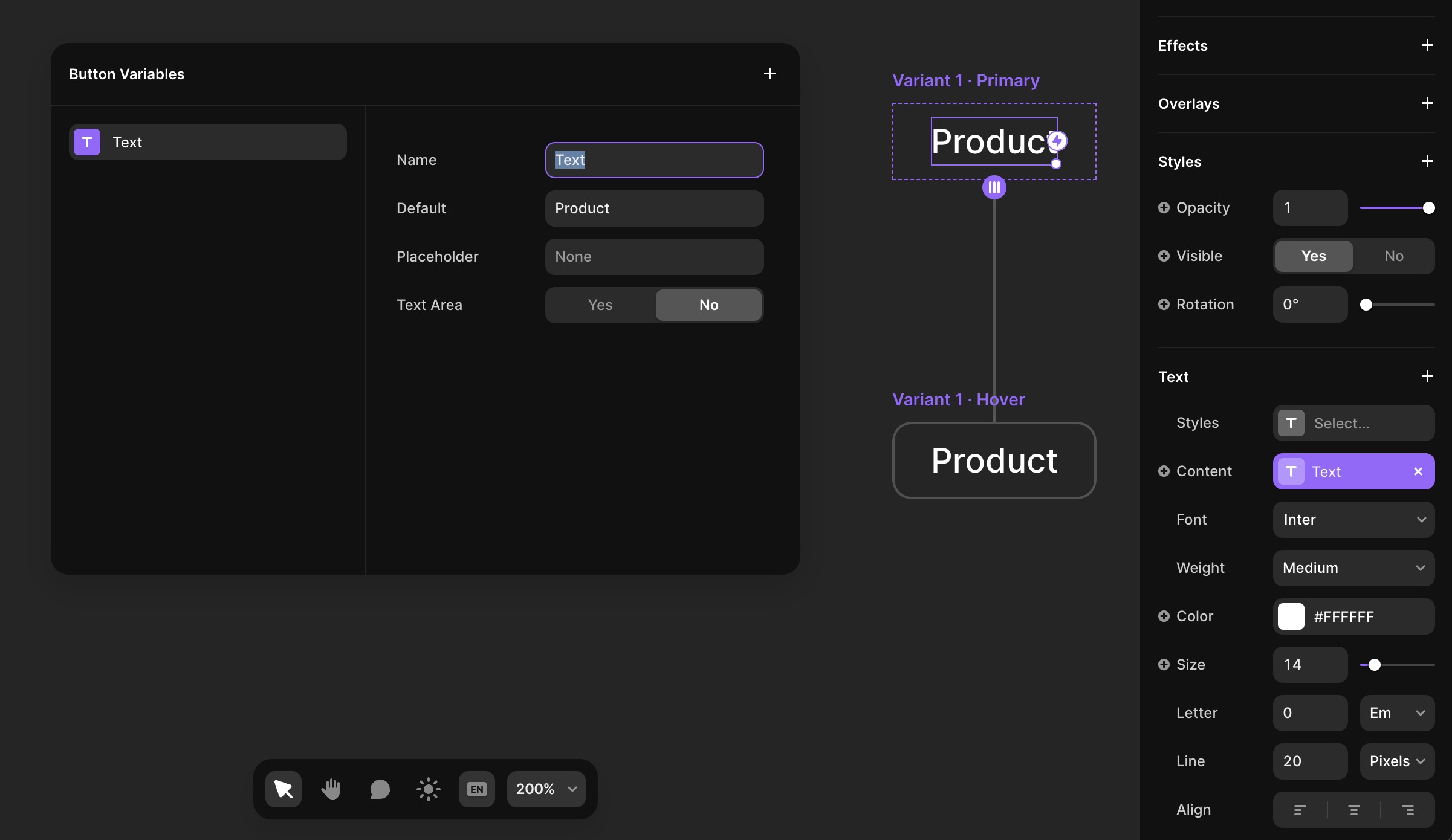Image resolution: width=1452 pixels, height=840 pixels.
Task: Set Visible to No
Action: [1393, 256]
